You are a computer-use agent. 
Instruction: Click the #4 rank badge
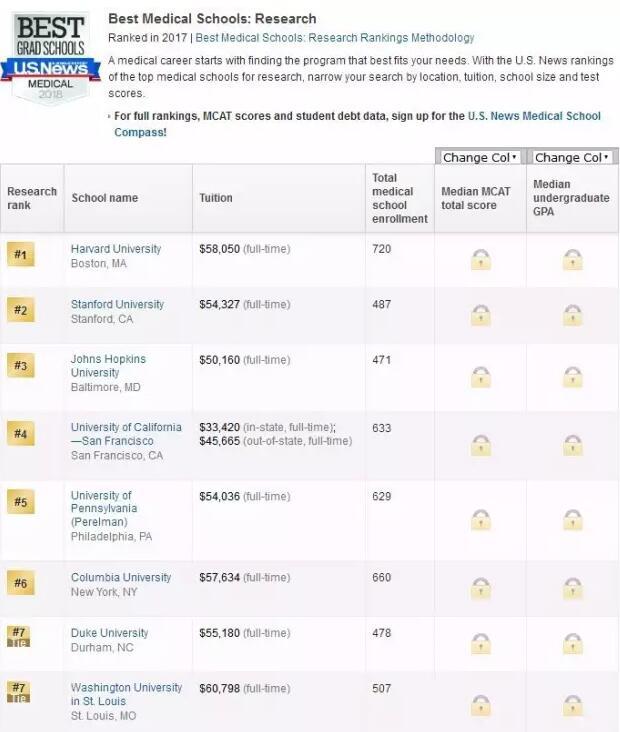[21, 434]
